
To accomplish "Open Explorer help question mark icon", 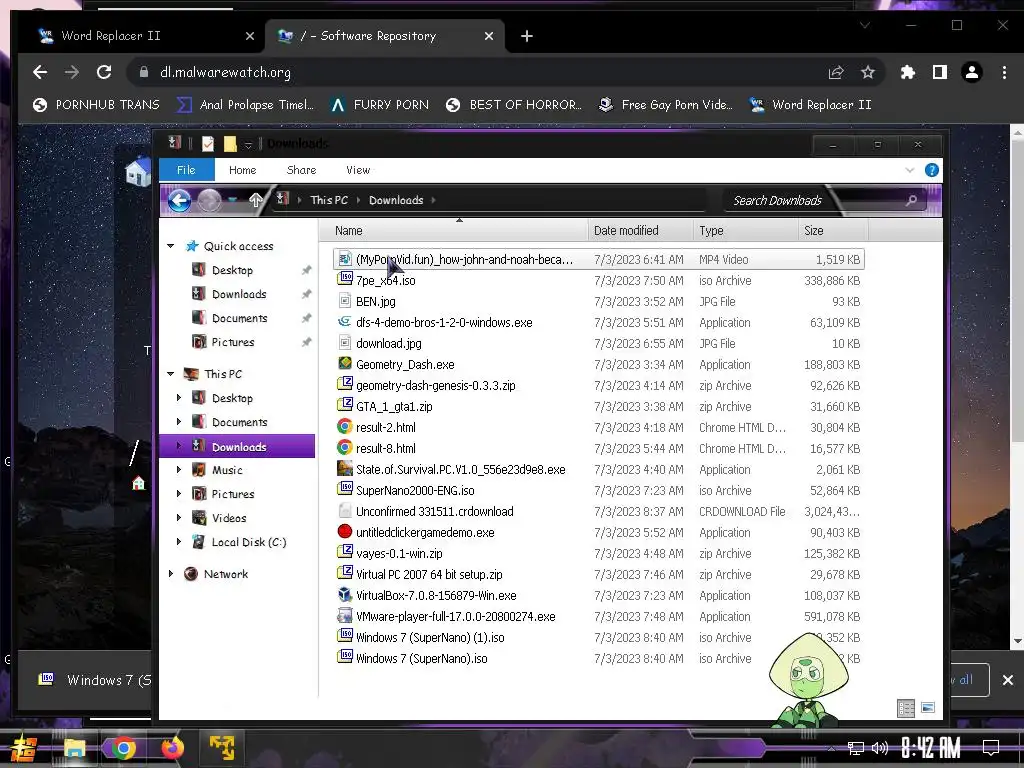I will 932,170.
